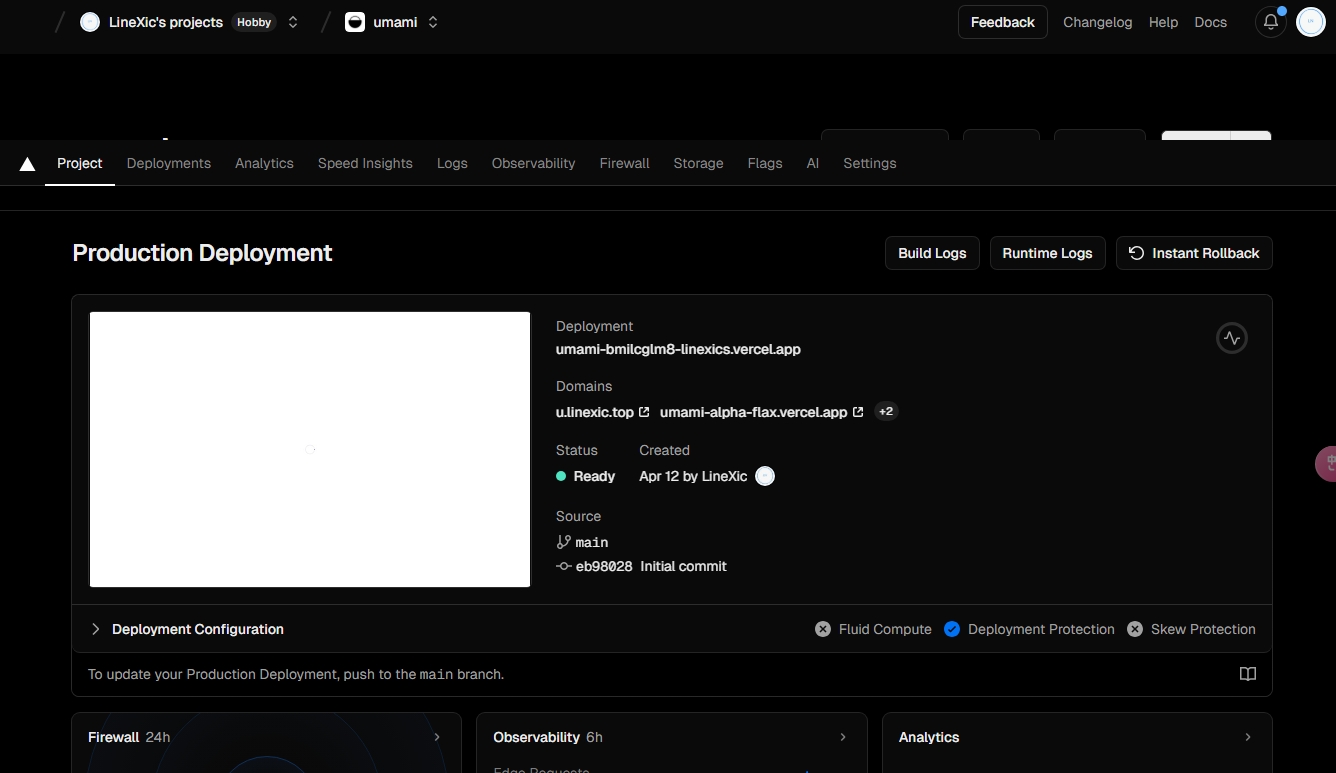The height and width of the screenshot is (773, 1336).
Task: Open the Storage tab
Action: point(698,163)
